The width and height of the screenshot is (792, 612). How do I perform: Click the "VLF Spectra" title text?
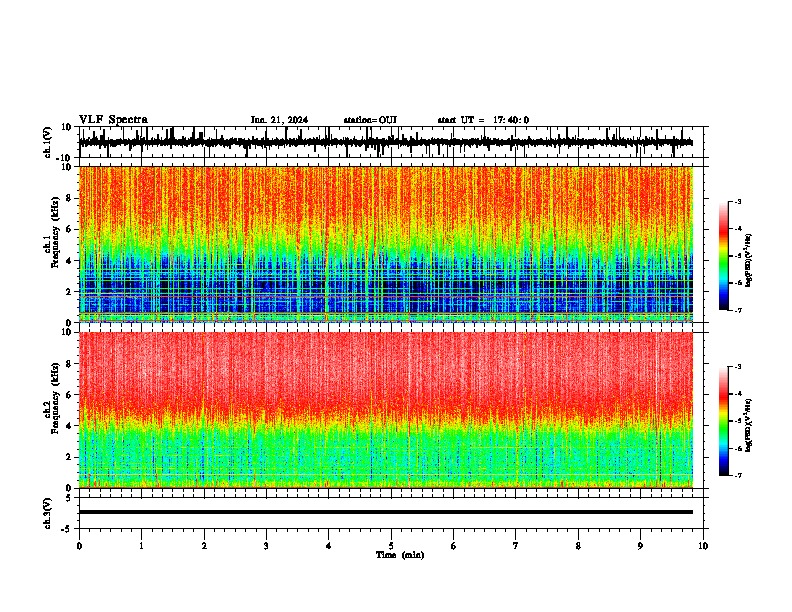(x=113, y=120)
